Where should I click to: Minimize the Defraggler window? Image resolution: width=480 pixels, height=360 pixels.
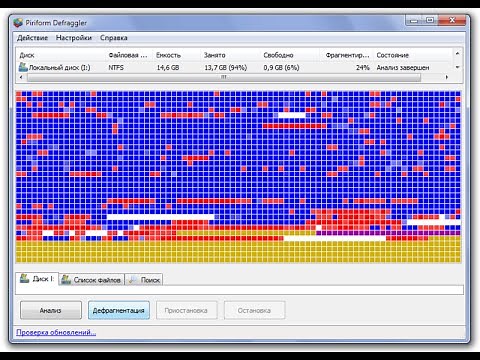[x=414, y=20]
